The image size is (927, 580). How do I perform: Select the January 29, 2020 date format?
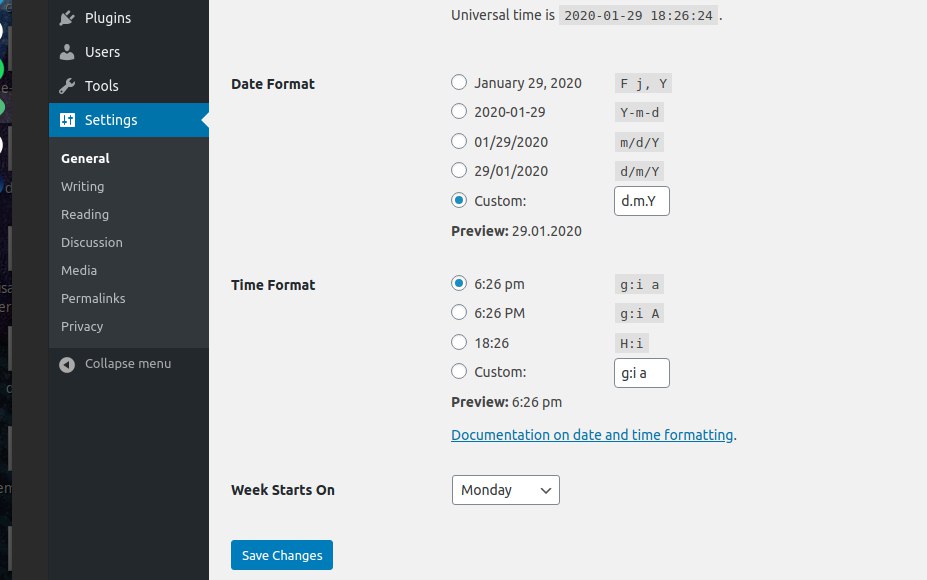pyautogui.click(x=459, y=82)
